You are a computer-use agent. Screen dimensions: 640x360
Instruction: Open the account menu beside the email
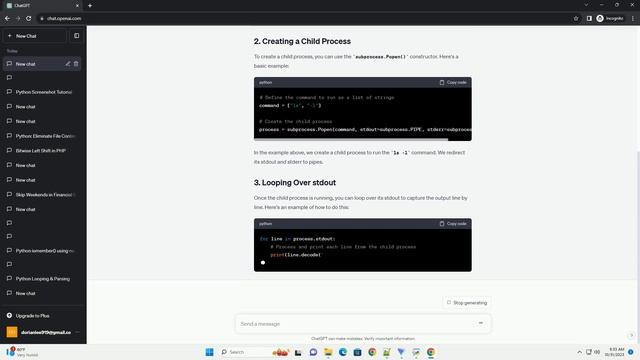tap(78, 332)
